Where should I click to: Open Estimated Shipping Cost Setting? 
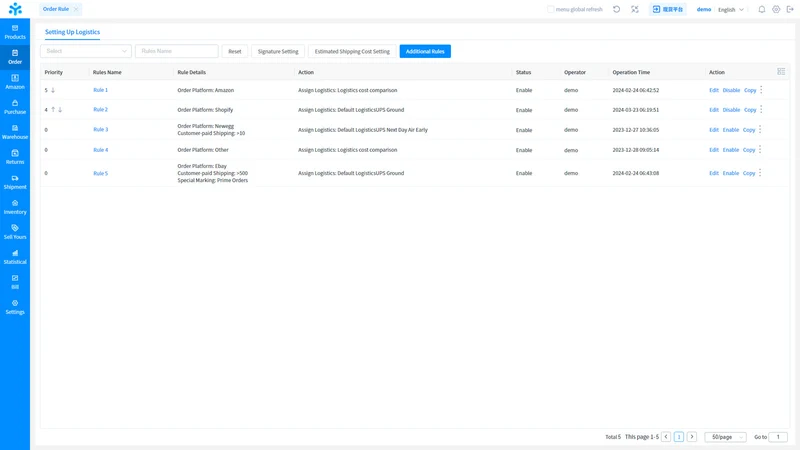[x=352, y=51]
